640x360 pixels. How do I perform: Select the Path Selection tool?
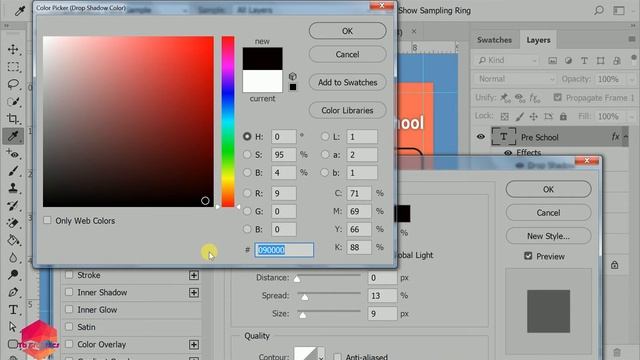coord(13,327)
